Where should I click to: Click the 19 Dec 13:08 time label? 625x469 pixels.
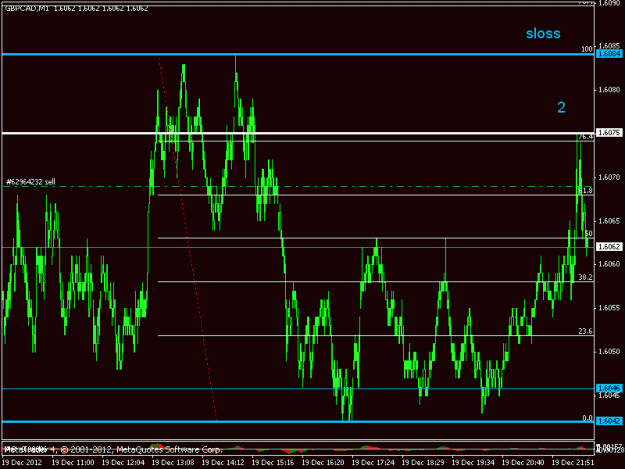(x=173, y=463)
